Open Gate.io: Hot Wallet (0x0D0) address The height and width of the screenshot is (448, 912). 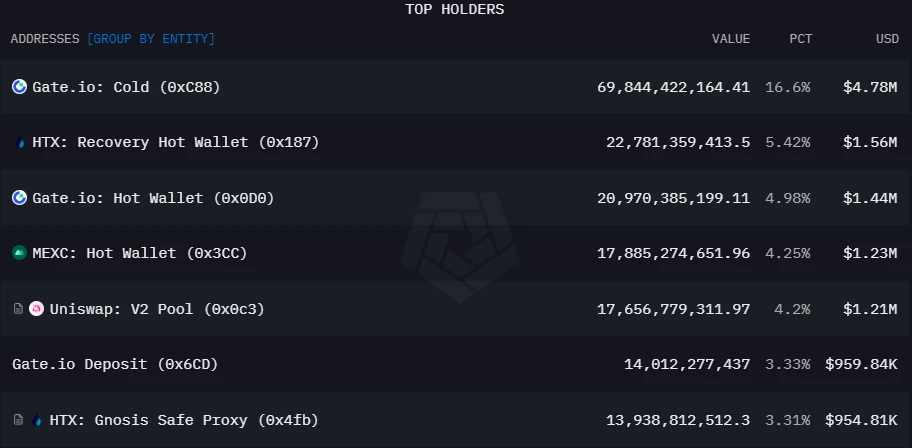[x=153, y=198]
